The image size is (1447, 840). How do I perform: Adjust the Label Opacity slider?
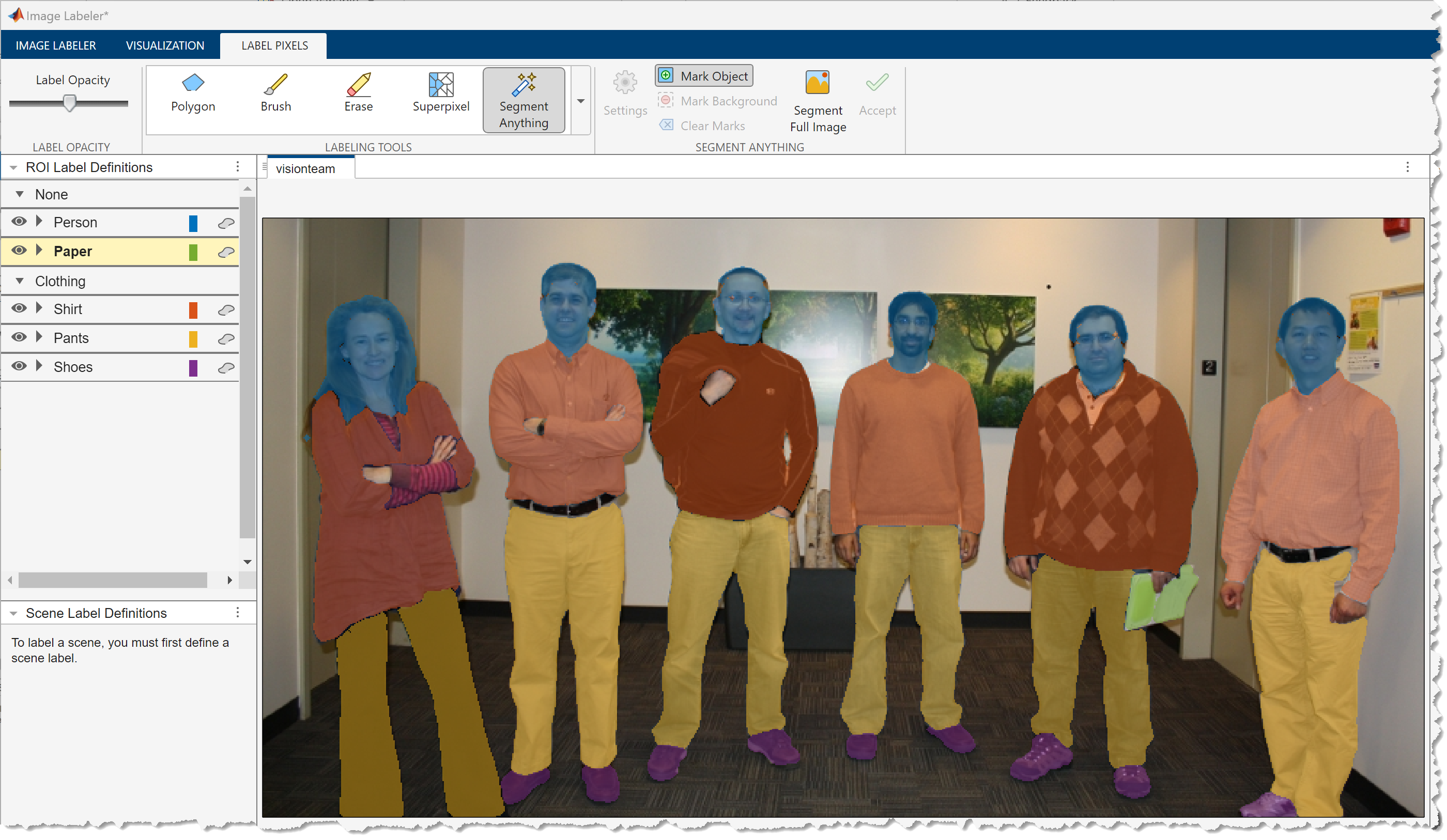tap(70, 103)
